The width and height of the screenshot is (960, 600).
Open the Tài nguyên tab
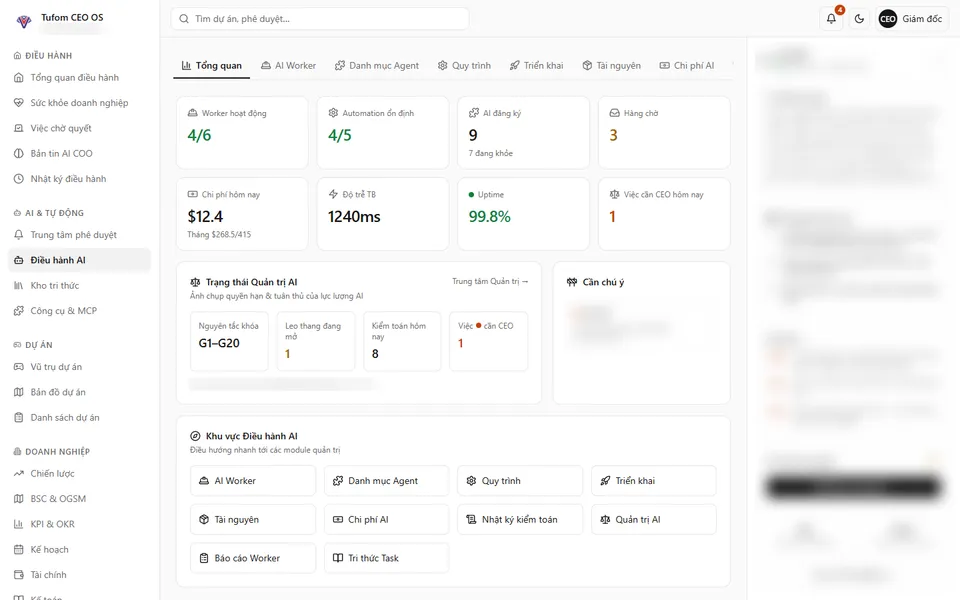point(611,66)
